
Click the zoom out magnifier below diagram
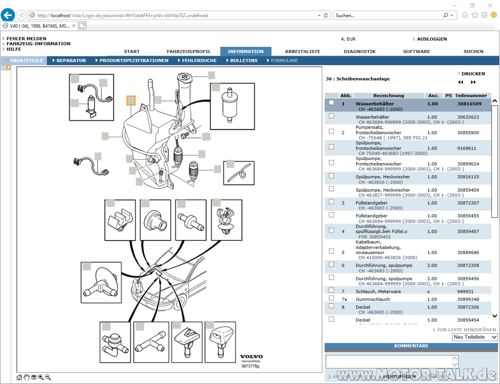point(48,377)
